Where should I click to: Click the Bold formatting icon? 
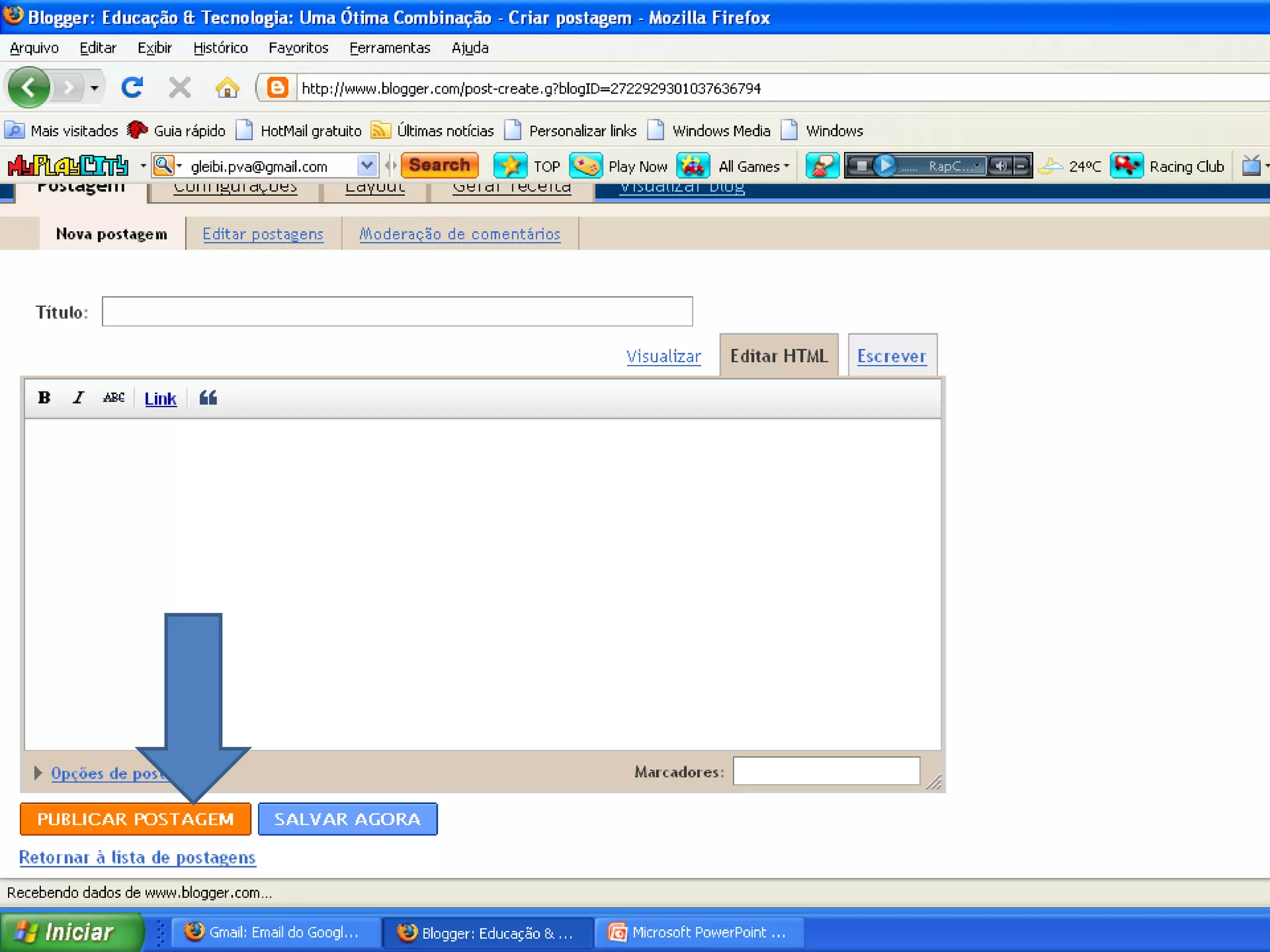tap(44, 398)
